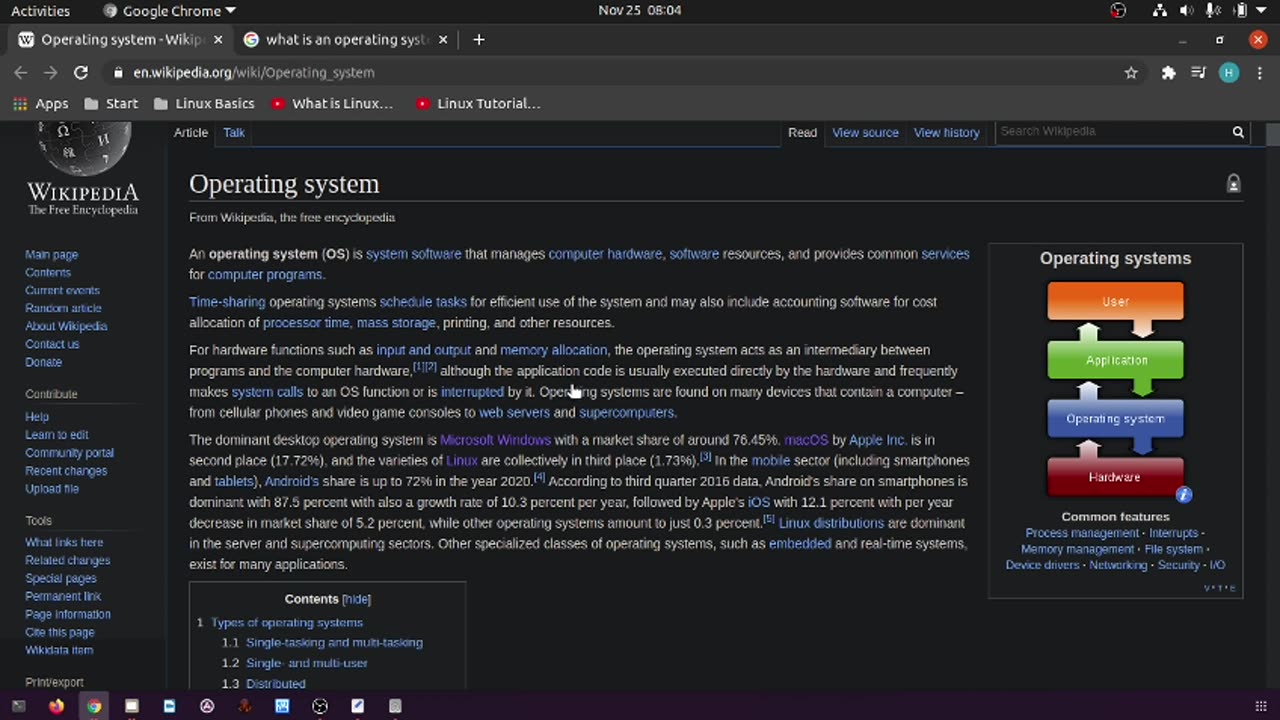Viewport: 1280px width, 720px height.
Task: Open the text editor icon in the dock
Action: [x=357, y=706]
